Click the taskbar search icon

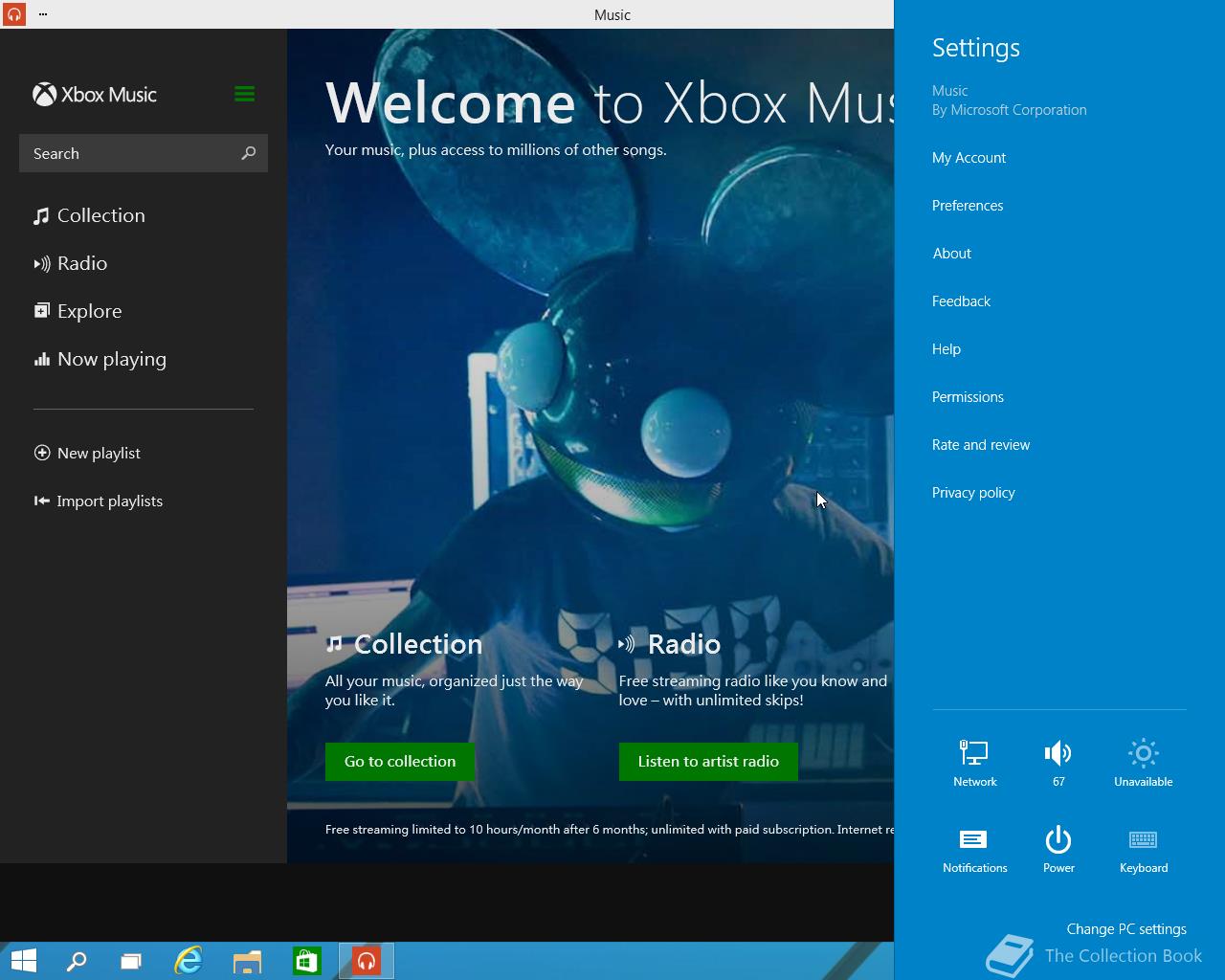tap(76, 961)
